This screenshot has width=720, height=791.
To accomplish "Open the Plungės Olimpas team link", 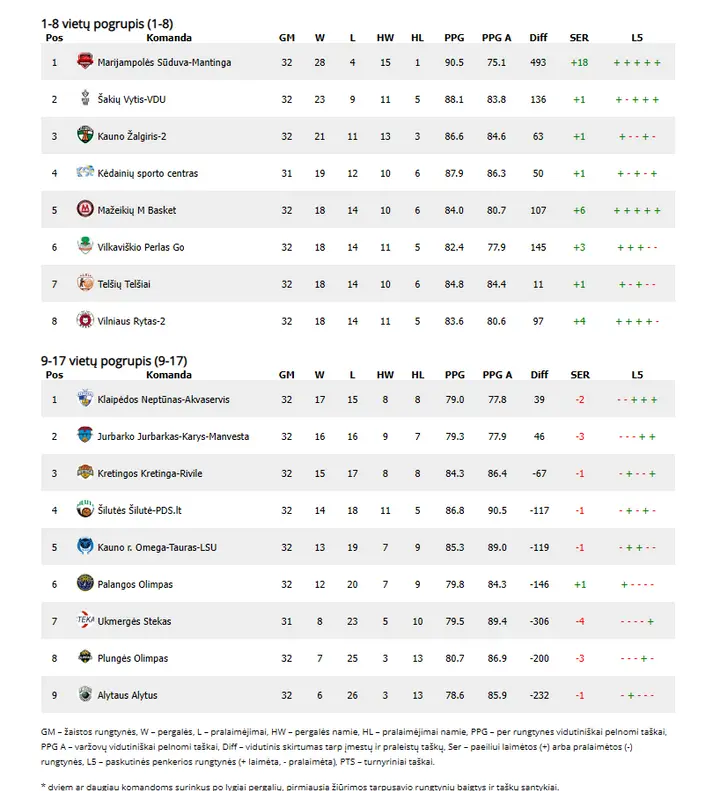I will point(132,658).
